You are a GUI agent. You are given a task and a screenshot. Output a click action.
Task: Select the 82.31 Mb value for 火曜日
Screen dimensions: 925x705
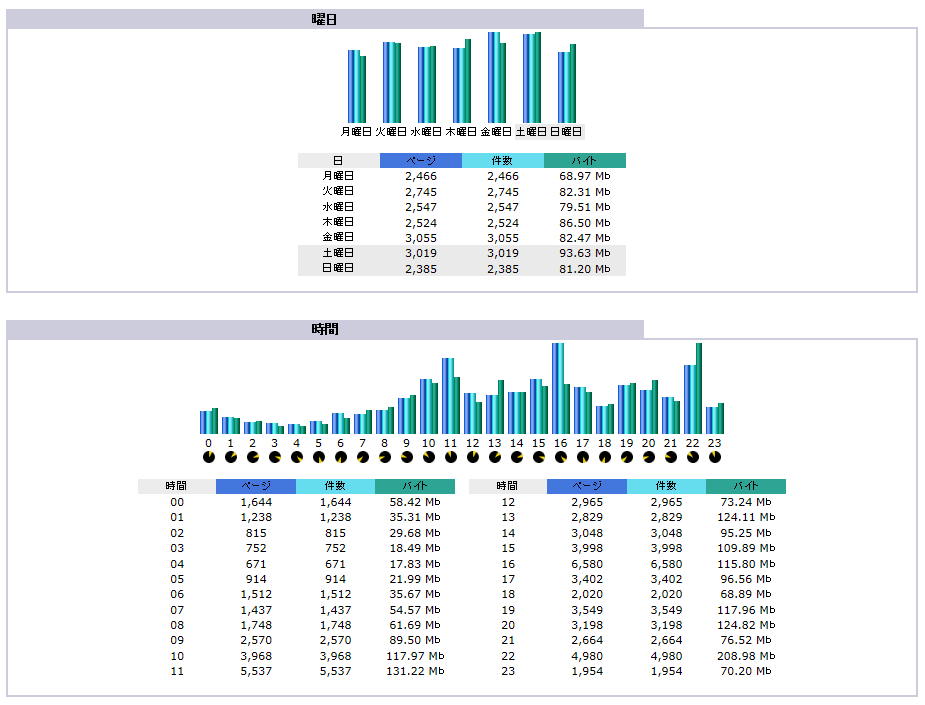click(585, 192)
